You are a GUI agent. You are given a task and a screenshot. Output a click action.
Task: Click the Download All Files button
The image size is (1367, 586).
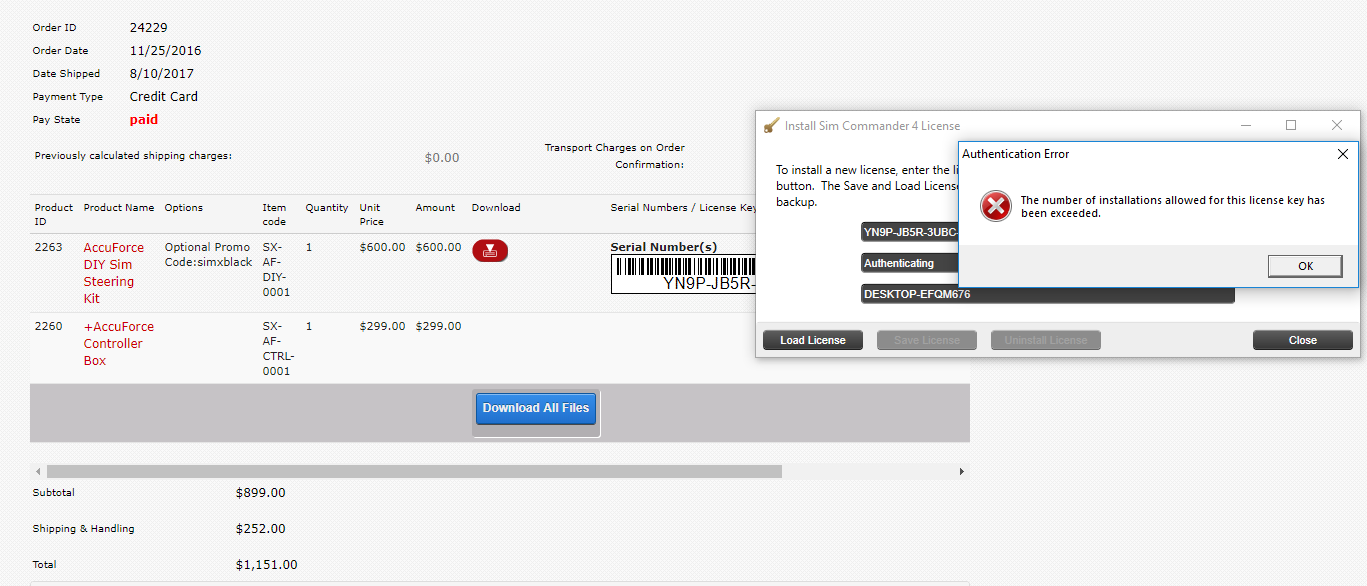(x=536, y=408)
